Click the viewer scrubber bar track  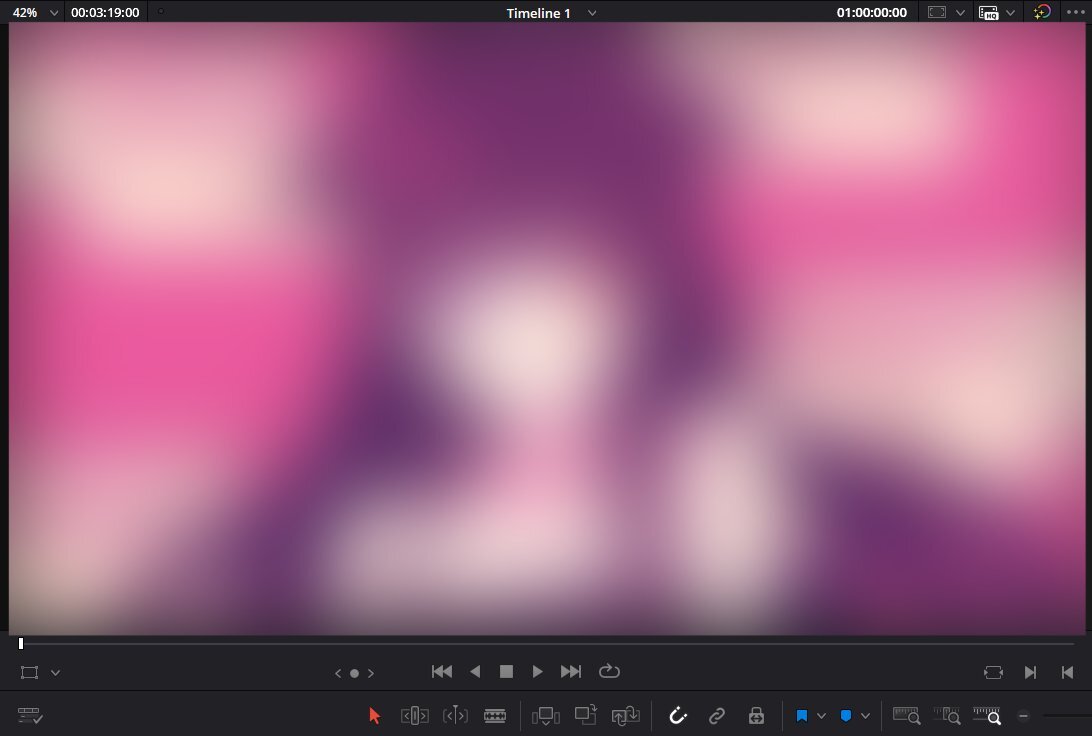tap(547, 643)
